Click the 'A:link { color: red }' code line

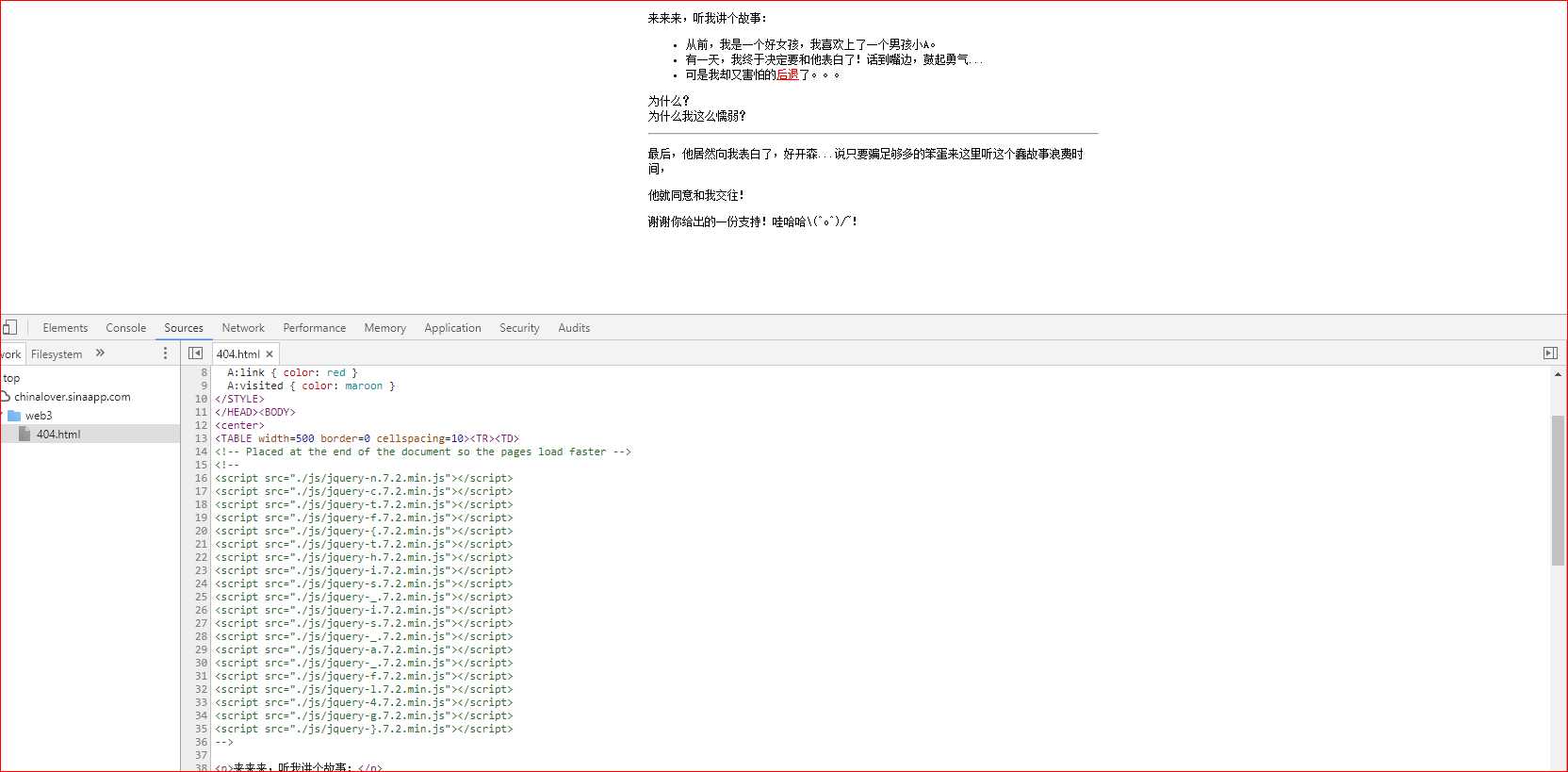coord(292,372)
